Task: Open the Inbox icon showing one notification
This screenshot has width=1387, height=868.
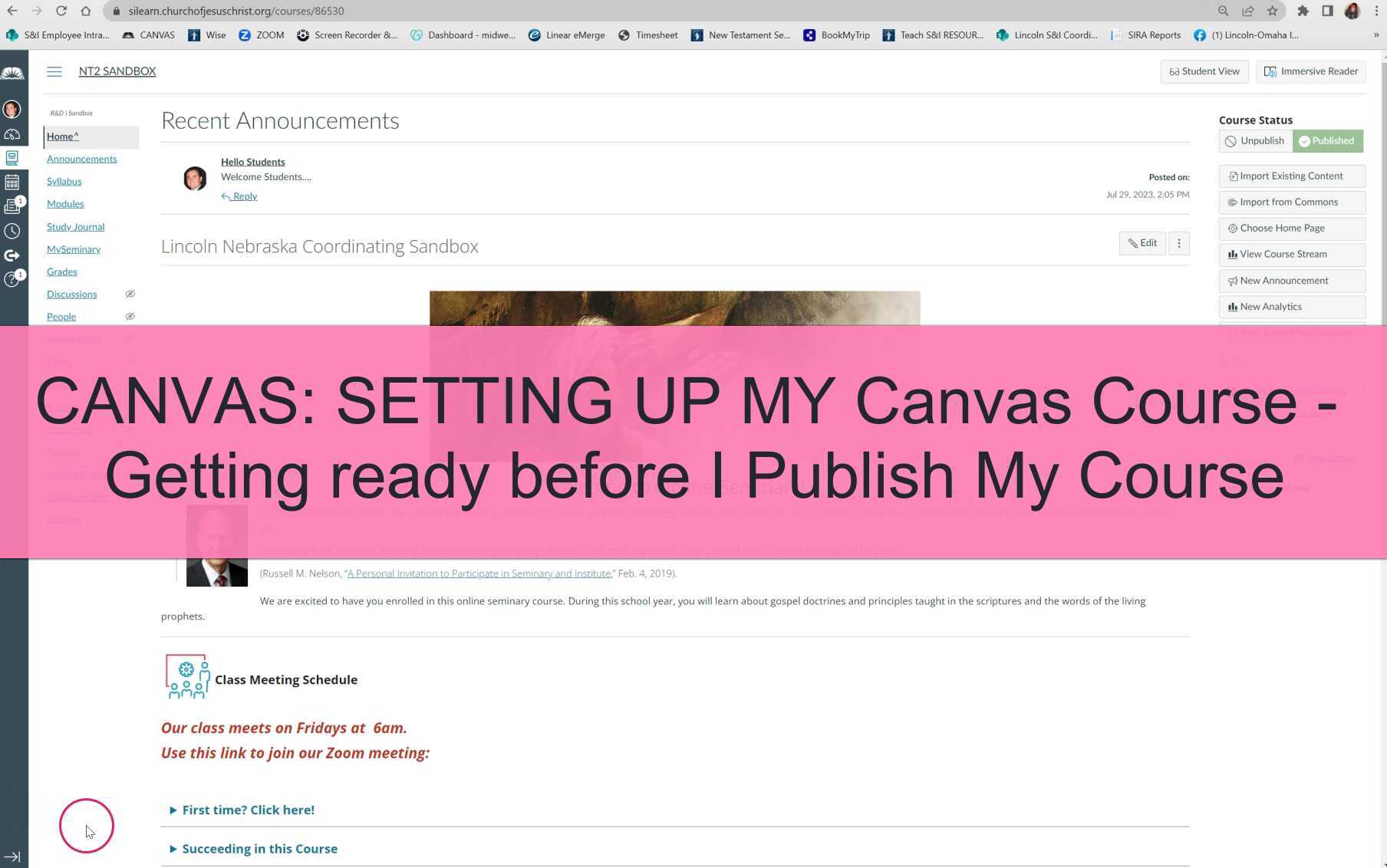Action: (x=12, y=204)
